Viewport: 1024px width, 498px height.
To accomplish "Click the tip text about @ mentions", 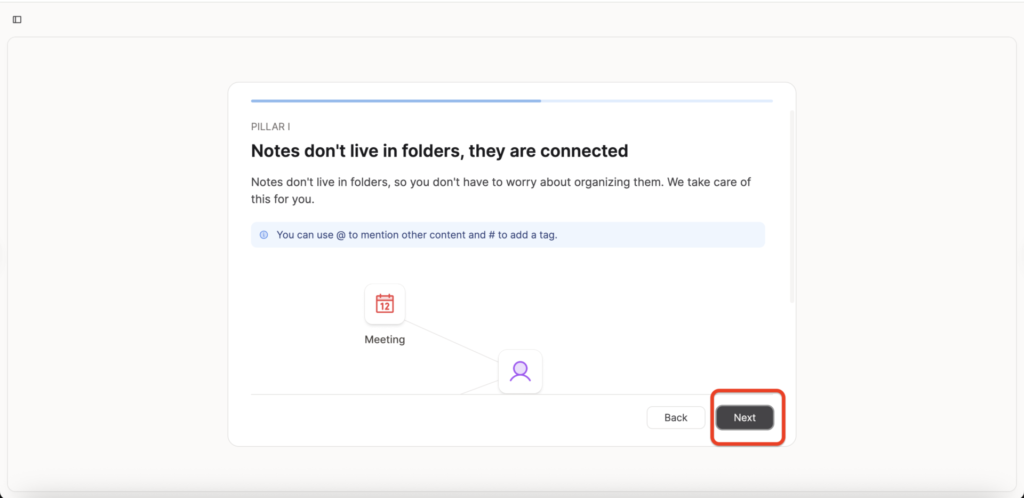I will click(416, 235).
